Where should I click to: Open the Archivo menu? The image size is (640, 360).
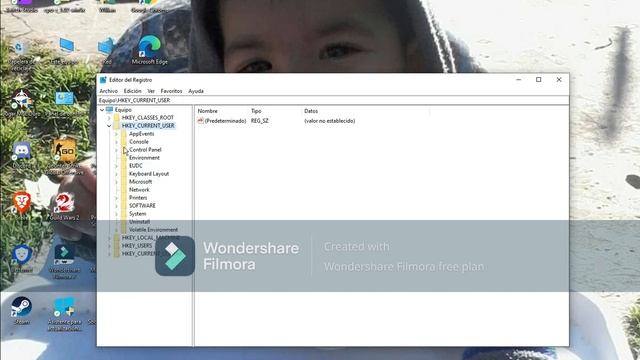click(109, 91)
